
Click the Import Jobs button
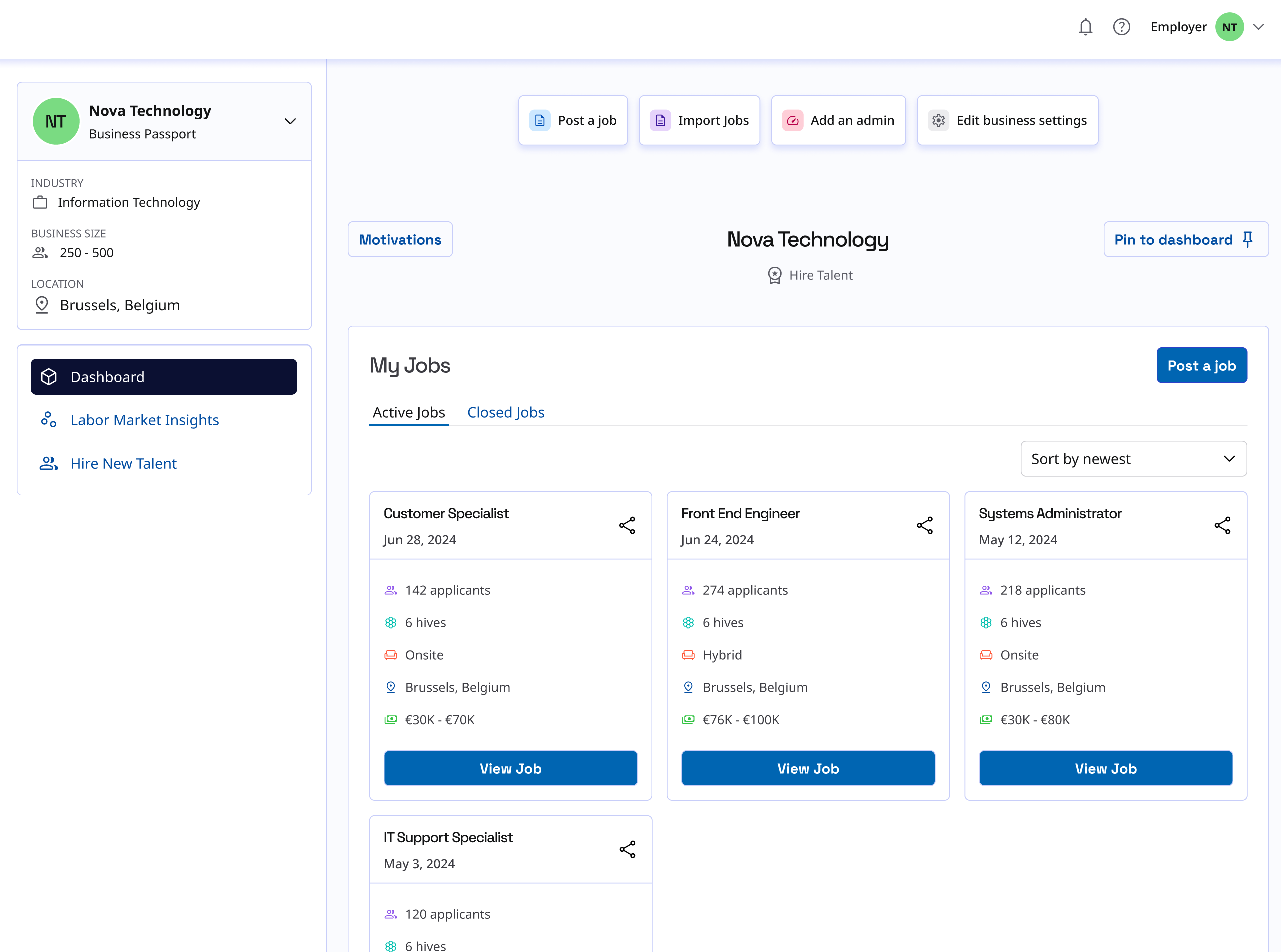(x=699, y=121)
